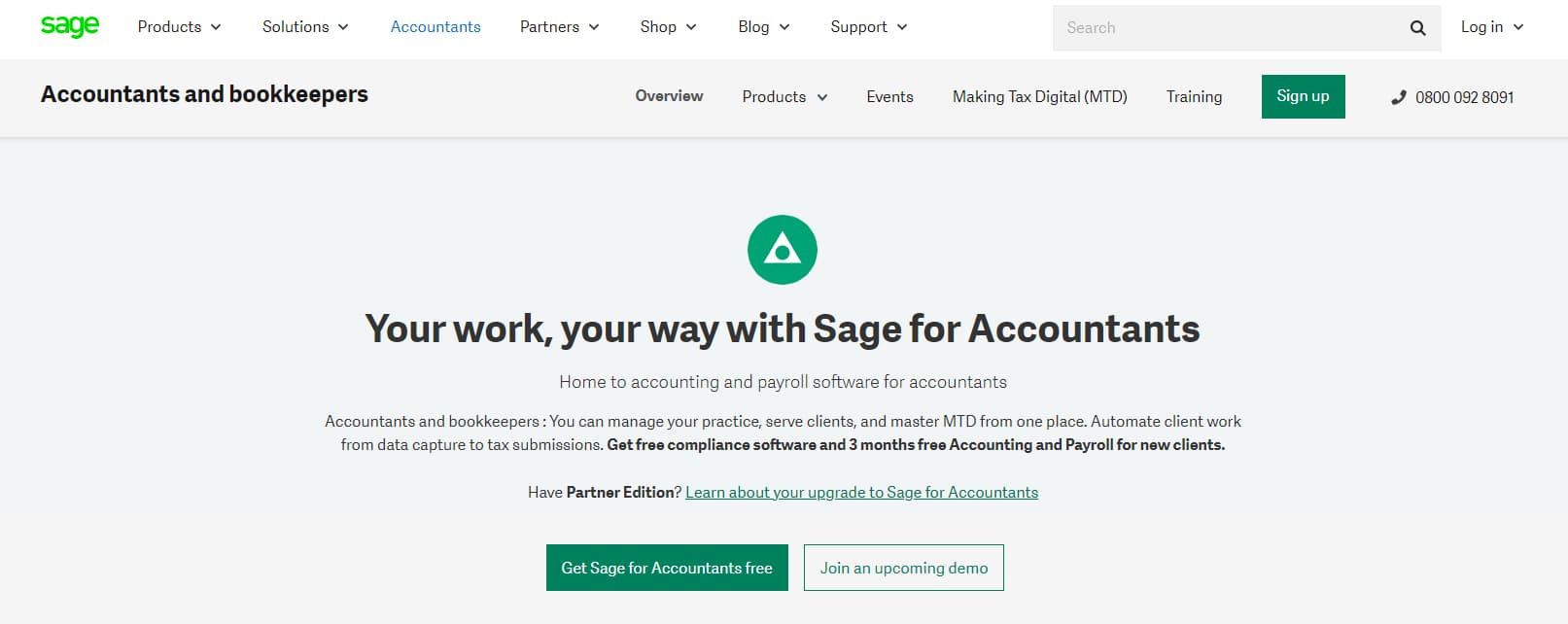Image resolution: width=1568 pixels, height=624 pixels.
Task: Open the Partners dropdown
Action: [558, 27]
